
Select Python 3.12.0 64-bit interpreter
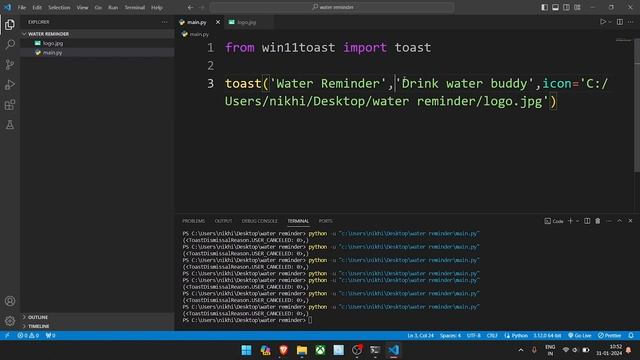tap(547, 336)
